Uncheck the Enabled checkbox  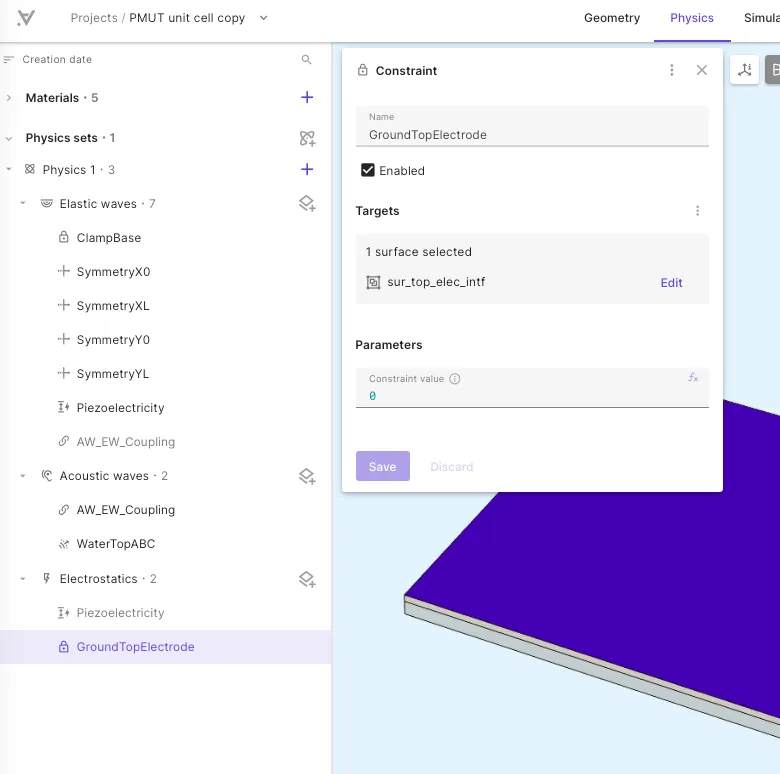[368, 170]
